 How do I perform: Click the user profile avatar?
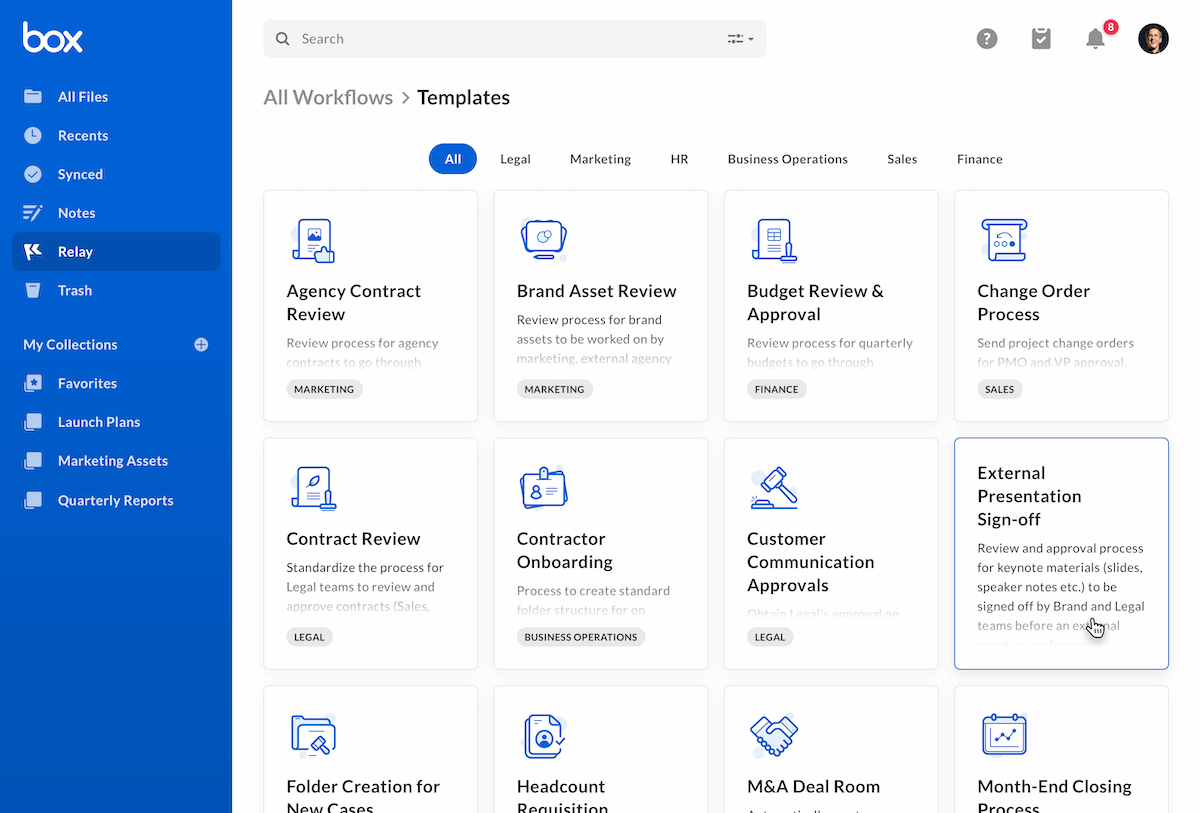1153,38
